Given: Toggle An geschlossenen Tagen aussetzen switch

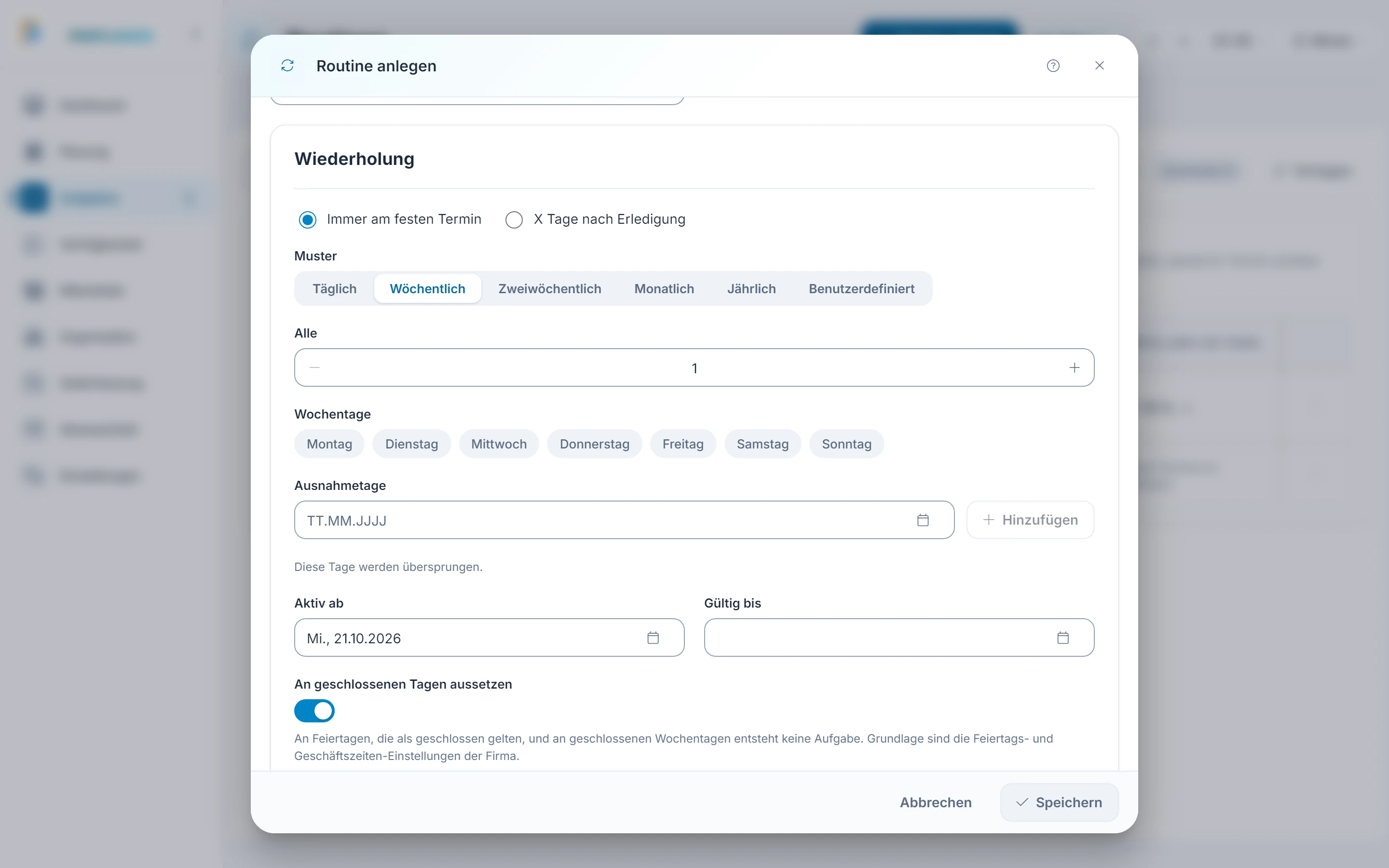Looking at the screenshot, I should coord(314,711).
